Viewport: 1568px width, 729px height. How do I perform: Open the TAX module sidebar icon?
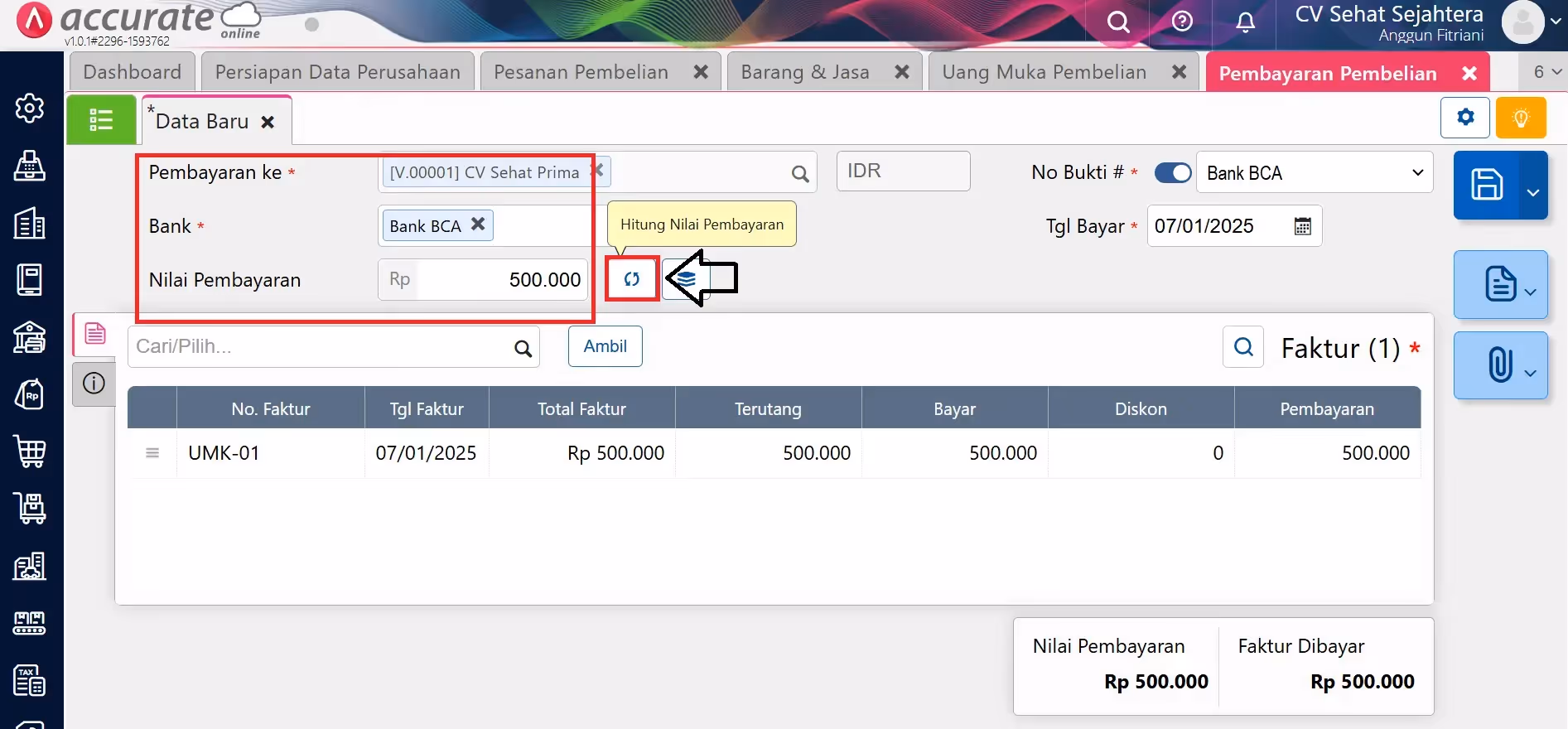coord(30,680)
